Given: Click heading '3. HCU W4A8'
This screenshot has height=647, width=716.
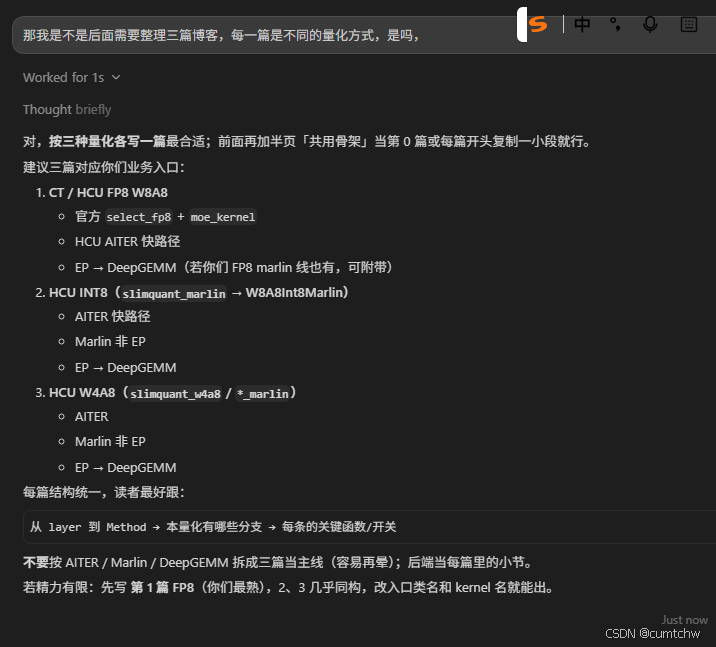Looking at the screenshot, I should [x=166, y=393].
